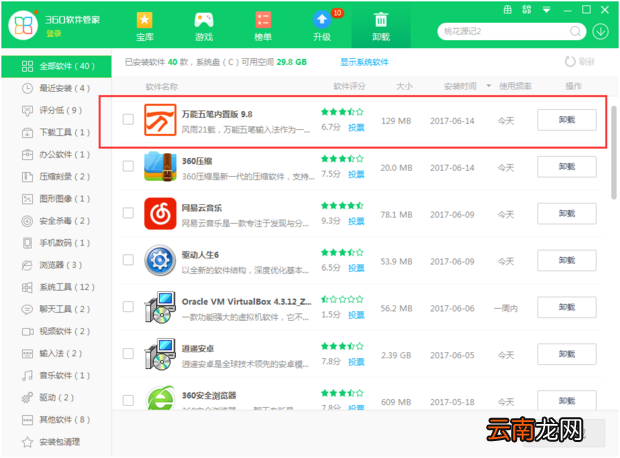Click the 音乐软件 music note icon
The image size is (620, 458).
27,376
